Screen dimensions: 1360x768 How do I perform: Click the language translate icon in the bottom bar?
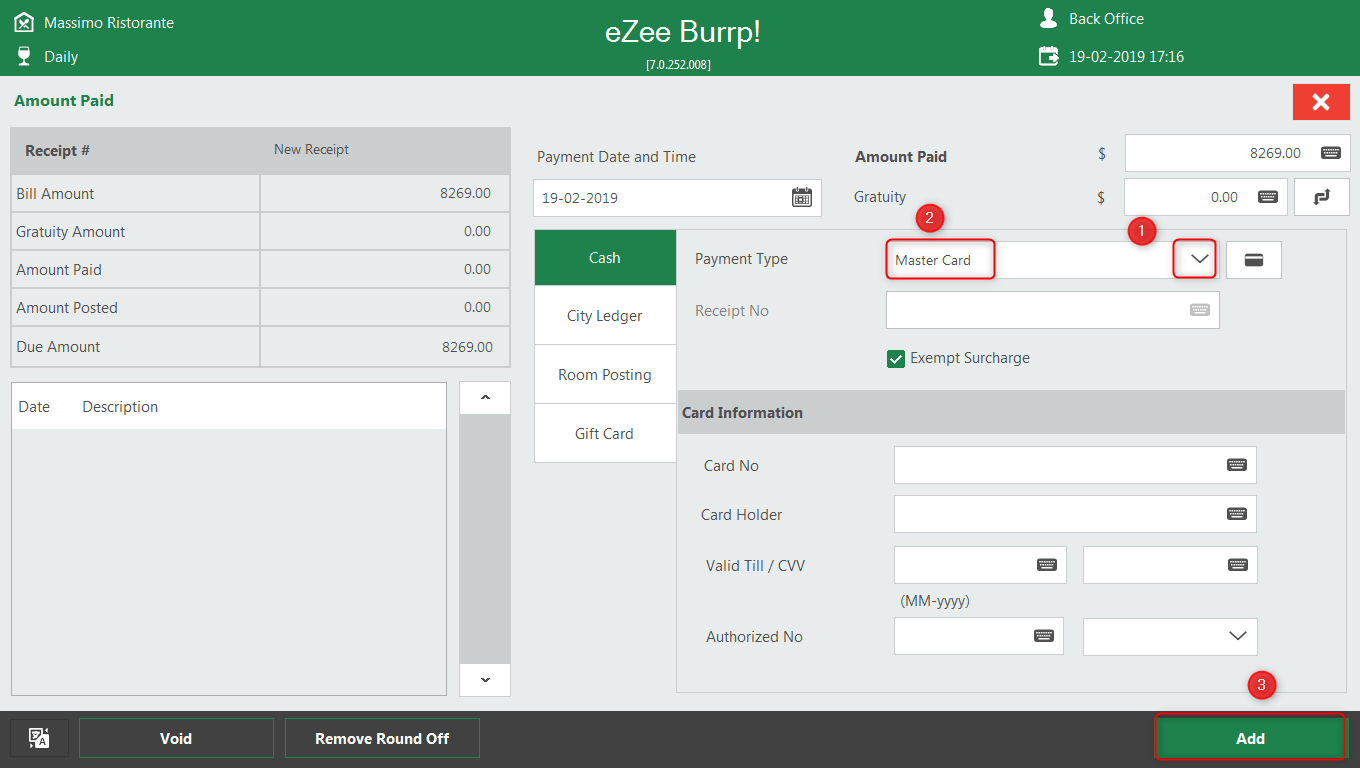39,738
